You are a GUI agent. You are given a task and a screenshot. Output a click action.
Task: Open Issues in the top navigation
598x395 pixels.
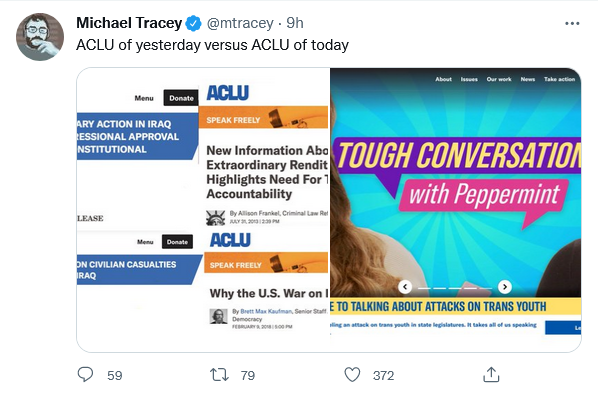469,79
